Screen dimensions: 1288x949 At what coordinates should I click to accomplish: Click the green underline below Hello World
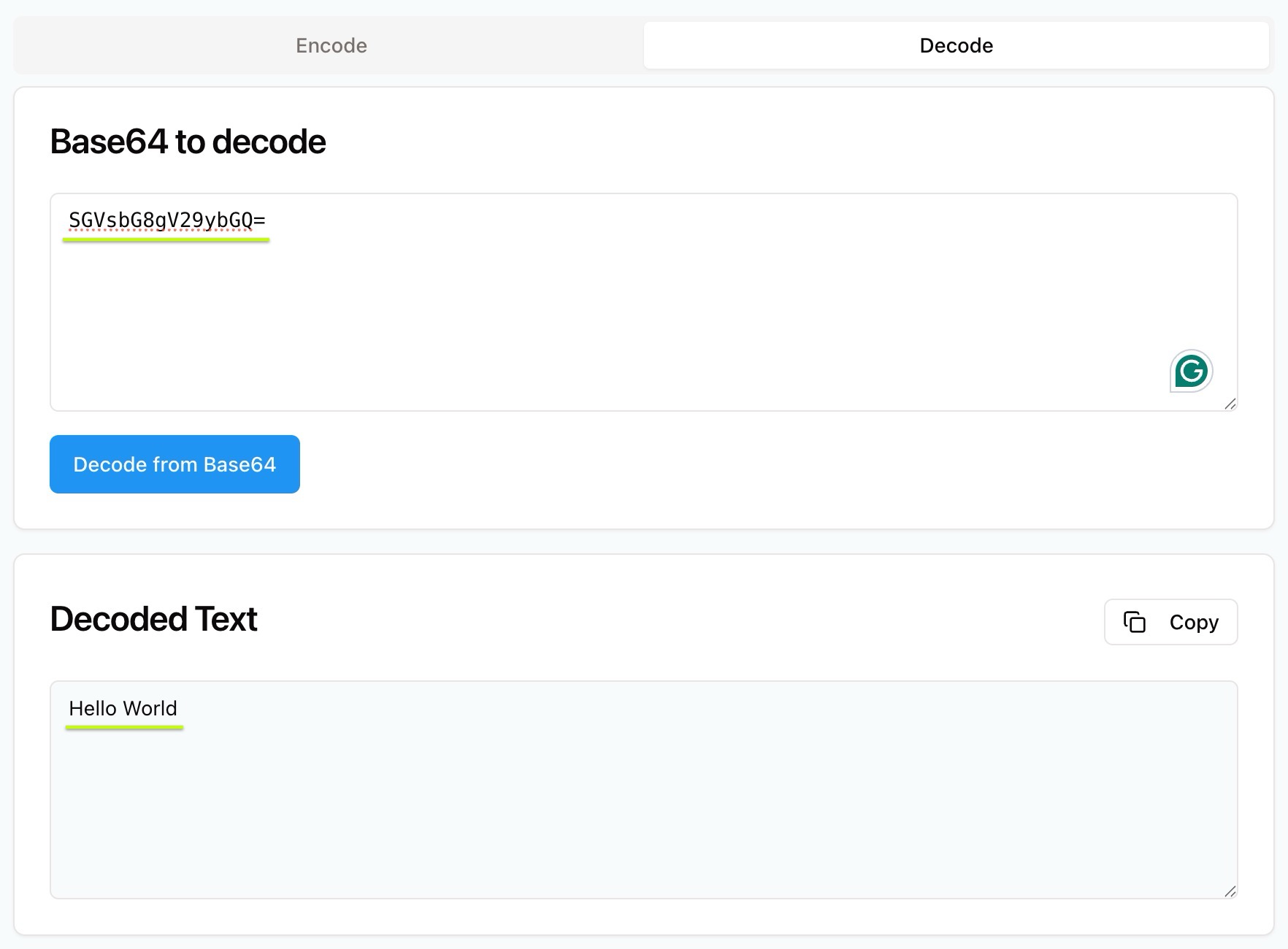[x=124, y=727]
